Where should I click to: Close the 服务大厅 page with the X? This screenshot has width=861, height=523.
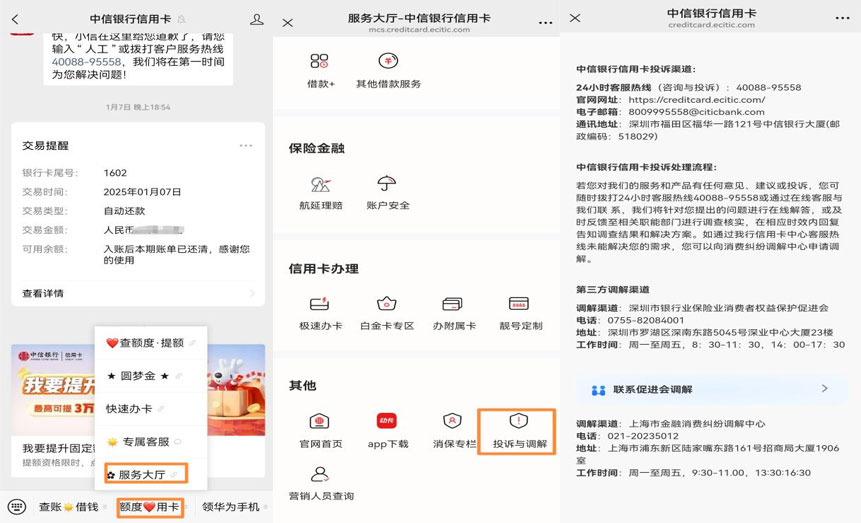(x=288, y=23)
